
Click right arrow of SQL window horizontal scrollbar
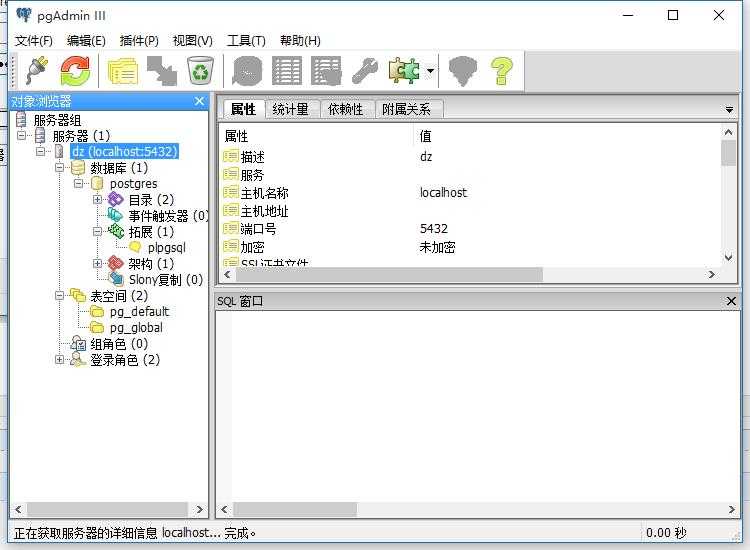click(x=731, y=510)
